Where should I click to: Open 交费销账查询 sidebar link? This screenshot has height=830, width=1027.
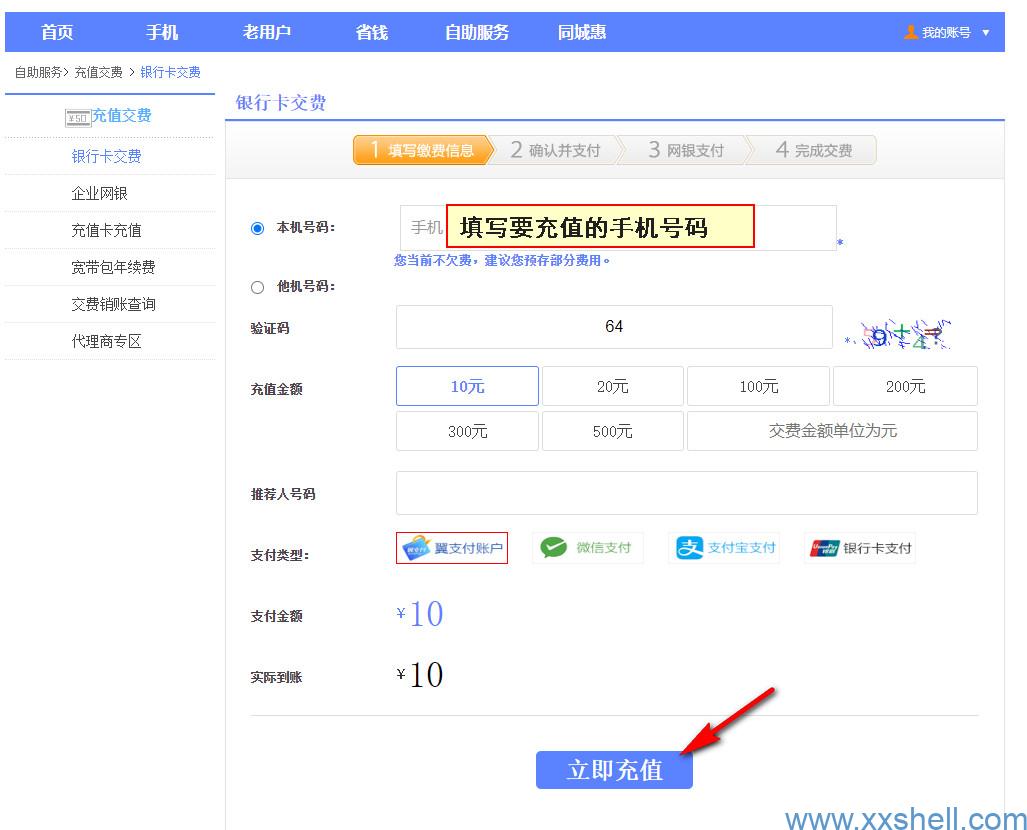click(113, 304)
